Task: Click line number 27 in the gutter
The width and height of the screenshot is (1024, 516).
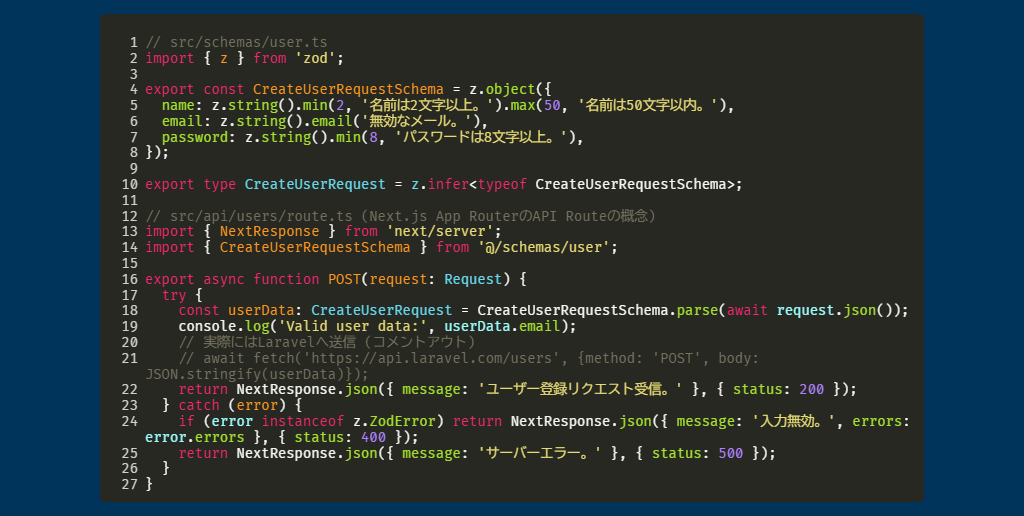Action: [x=129, y=484]
